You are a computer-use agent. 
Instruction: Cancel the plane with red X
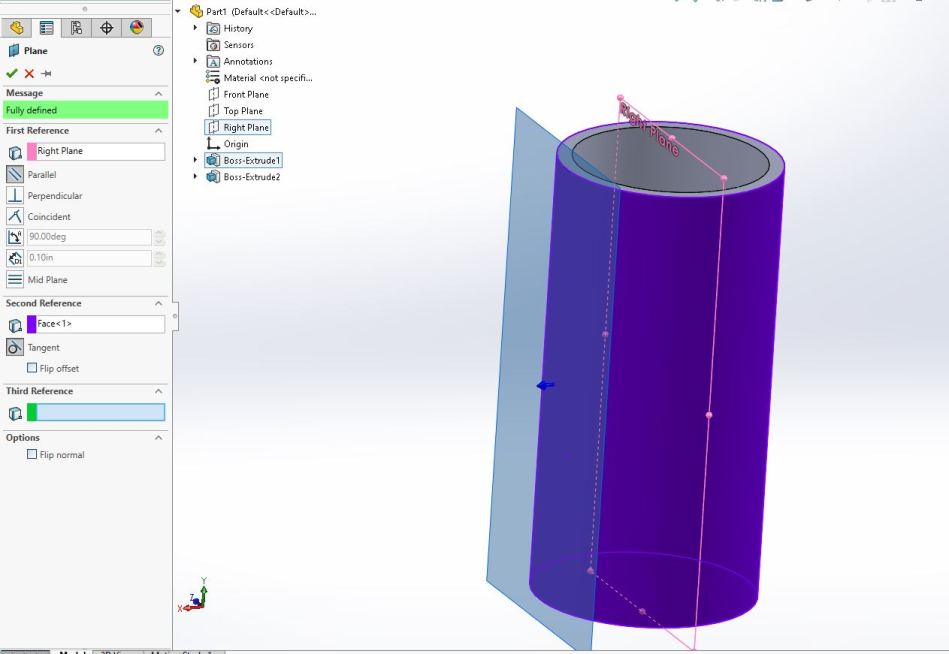[29, 73]
